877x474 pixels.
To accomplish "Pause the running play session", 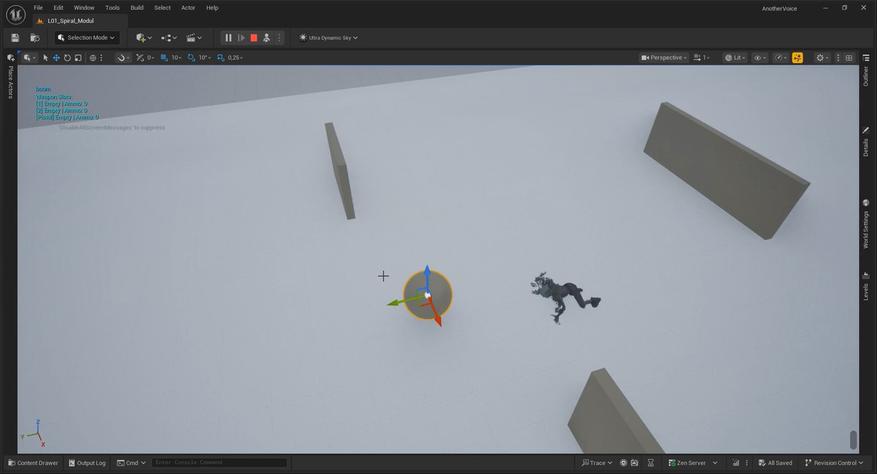I will tap(228, 37).
